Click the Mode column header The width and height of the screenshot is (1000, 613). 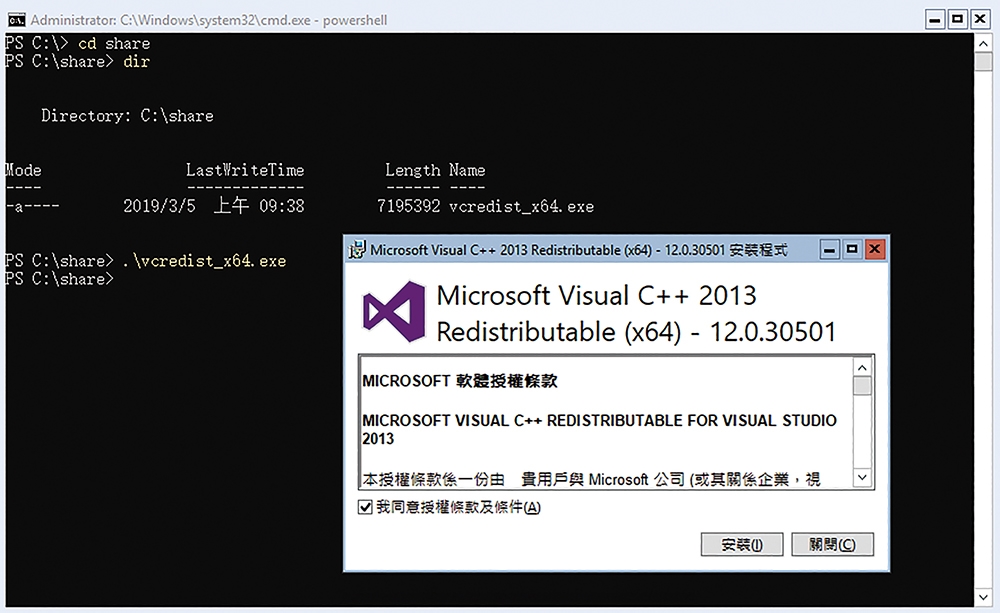[x=23, y=170]
